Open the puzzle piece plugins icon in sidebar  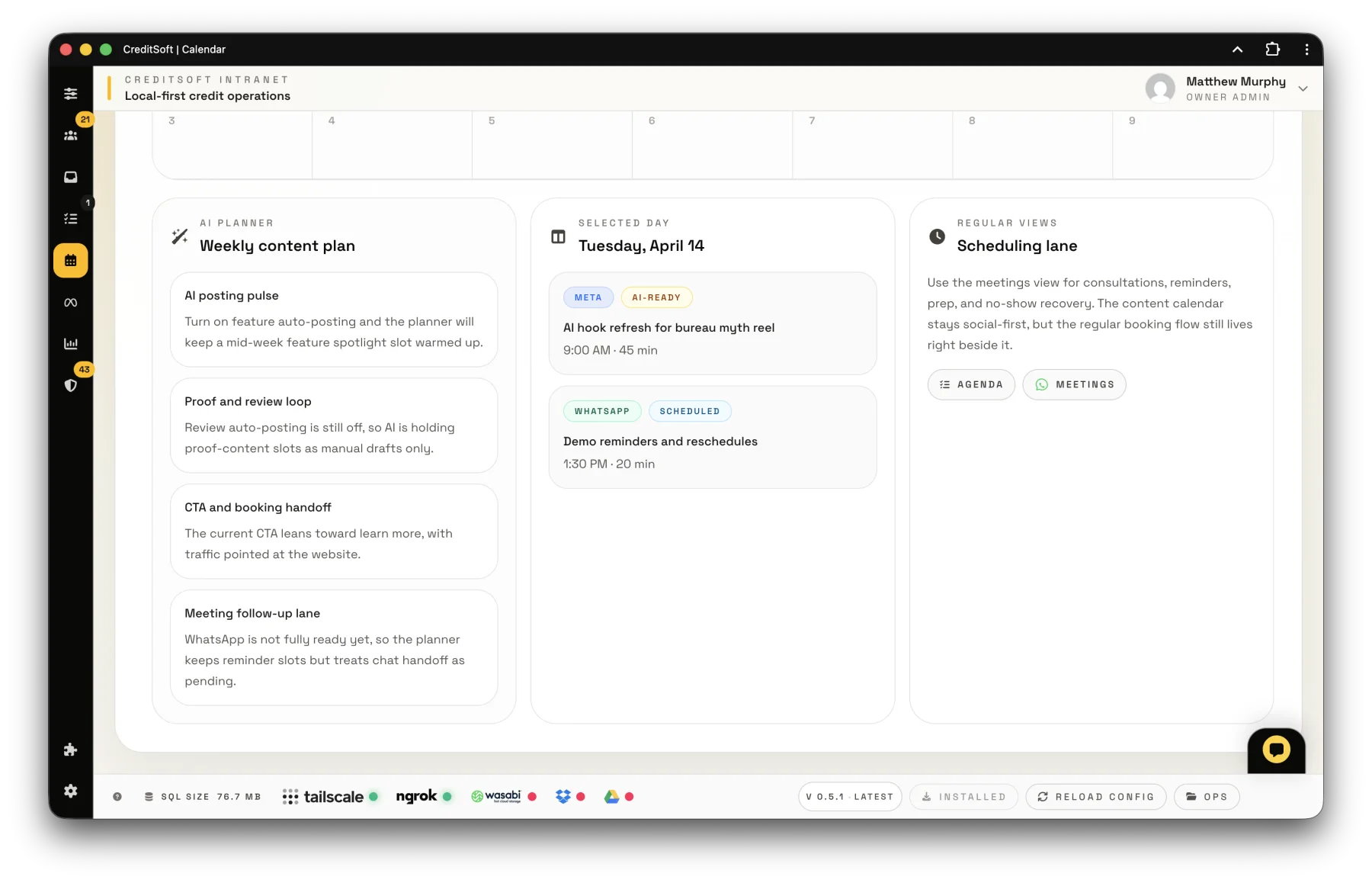point(70,750)
